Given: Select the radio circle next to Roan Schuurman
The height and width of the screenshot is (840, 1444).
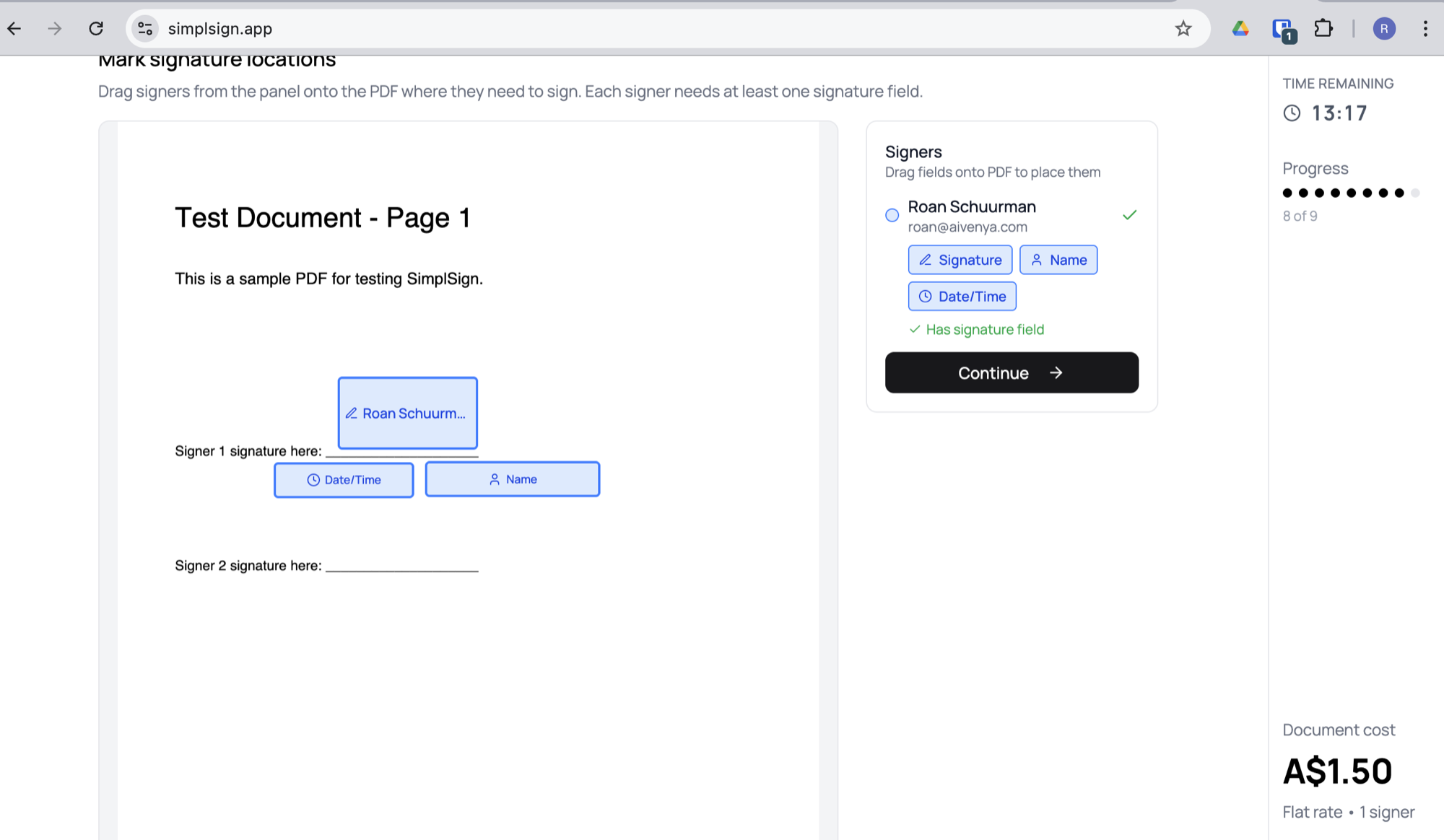Looking at the screenshot, I should [892, 215].
